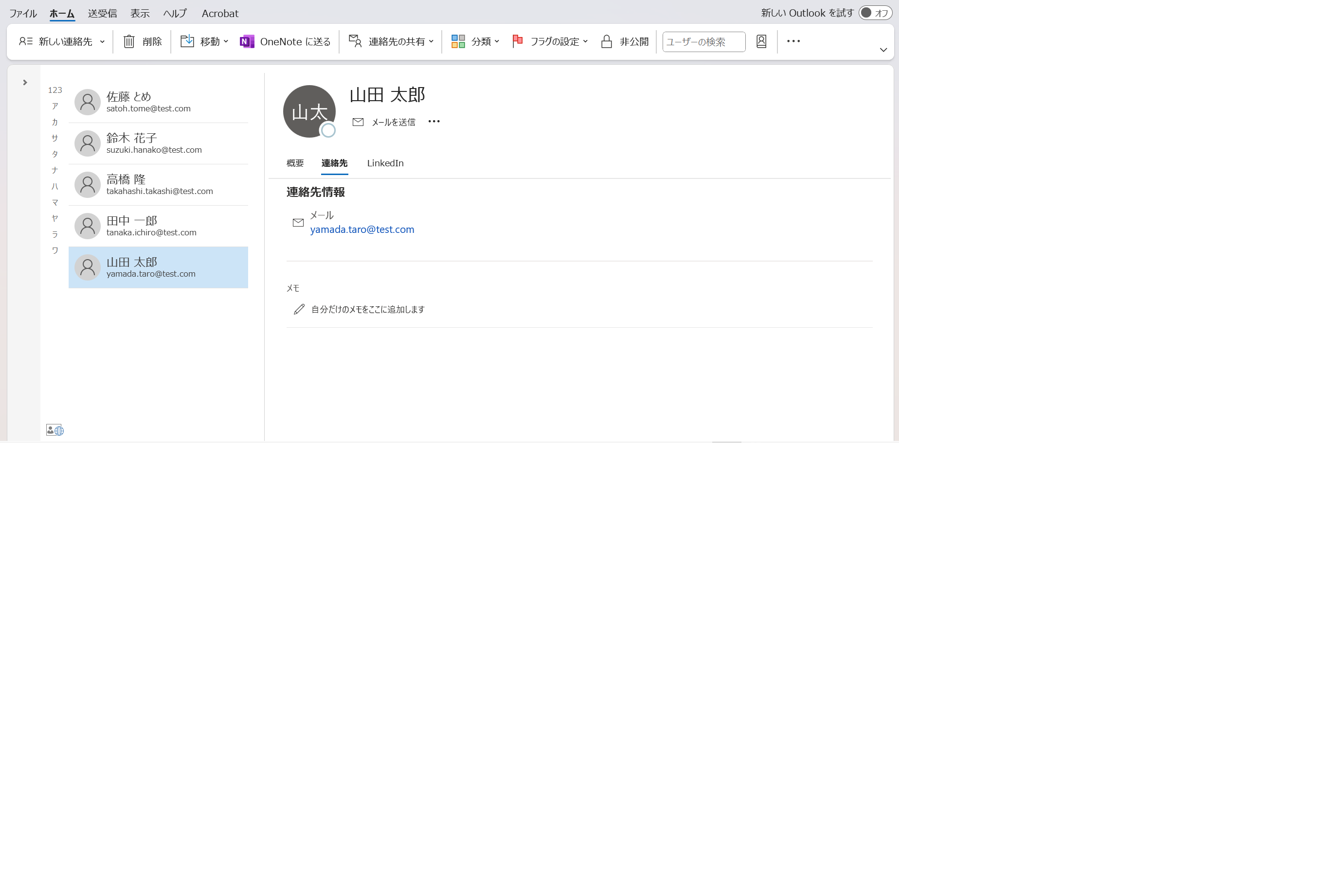Jump to ア in index

[x=55, y=106]
